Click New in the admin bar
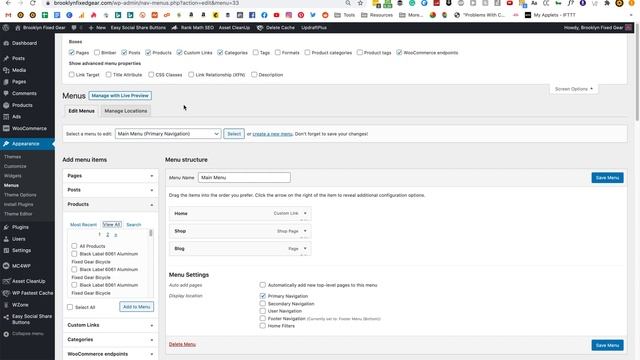The width and height of the screenshot is (640, 360). coord(97,28)
